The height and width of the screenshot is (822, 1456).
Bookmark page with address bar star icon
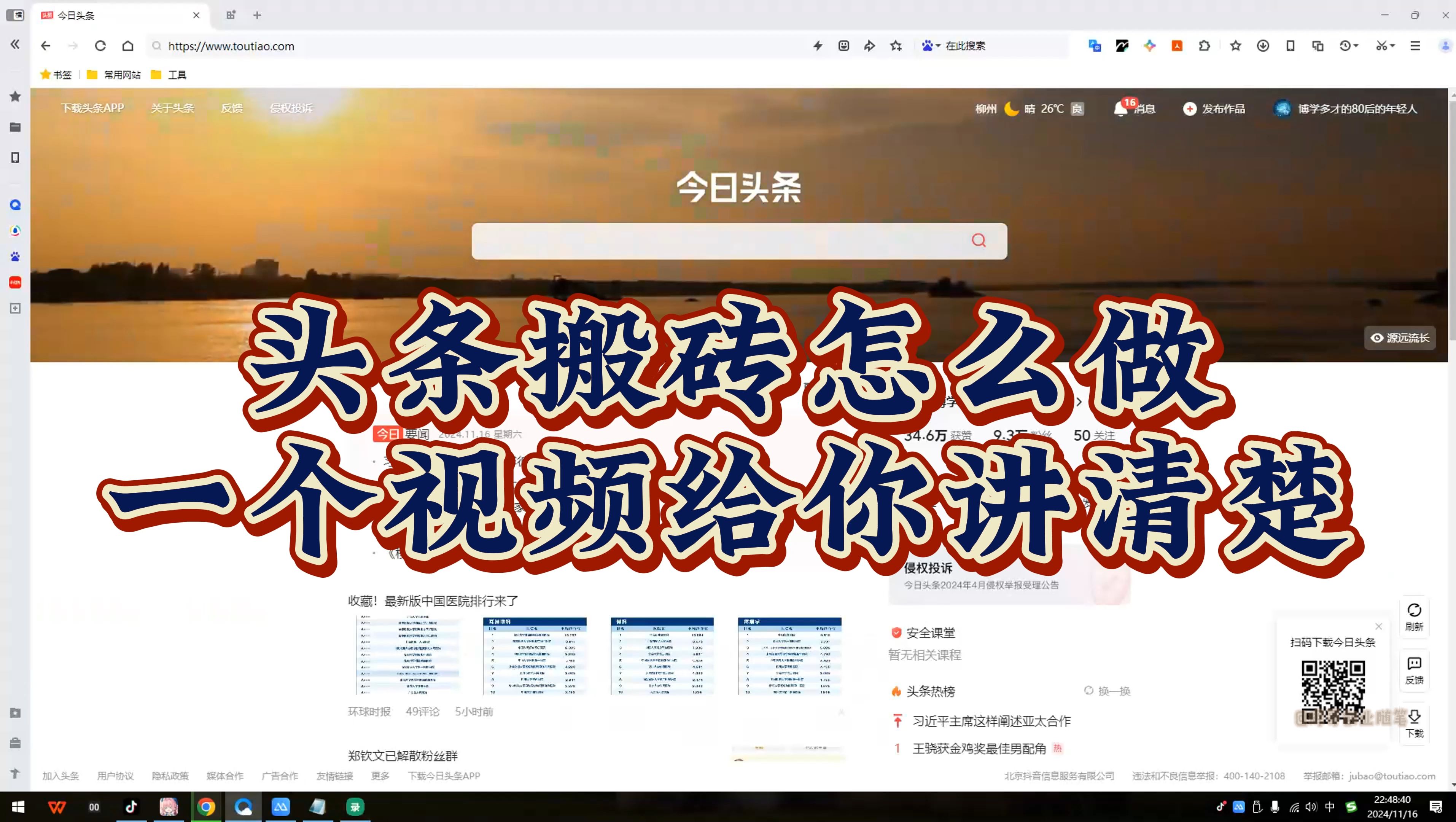point(896,46)
